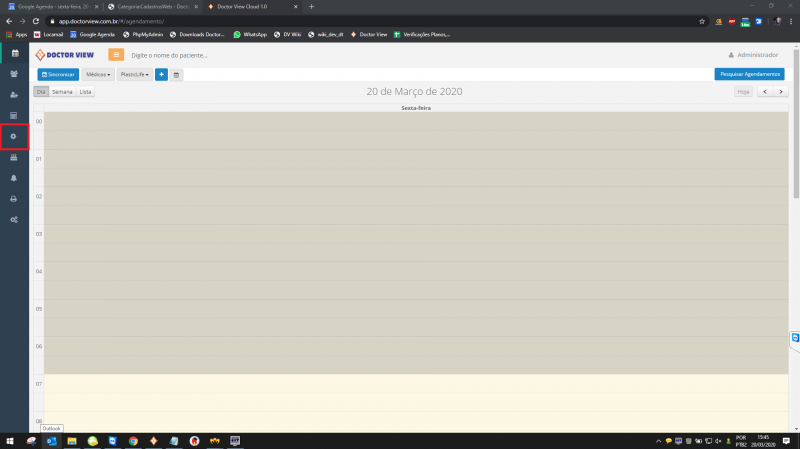800x449 pixels.
Task: Select the Dia view toggle
Action: [x=41, y=92]
